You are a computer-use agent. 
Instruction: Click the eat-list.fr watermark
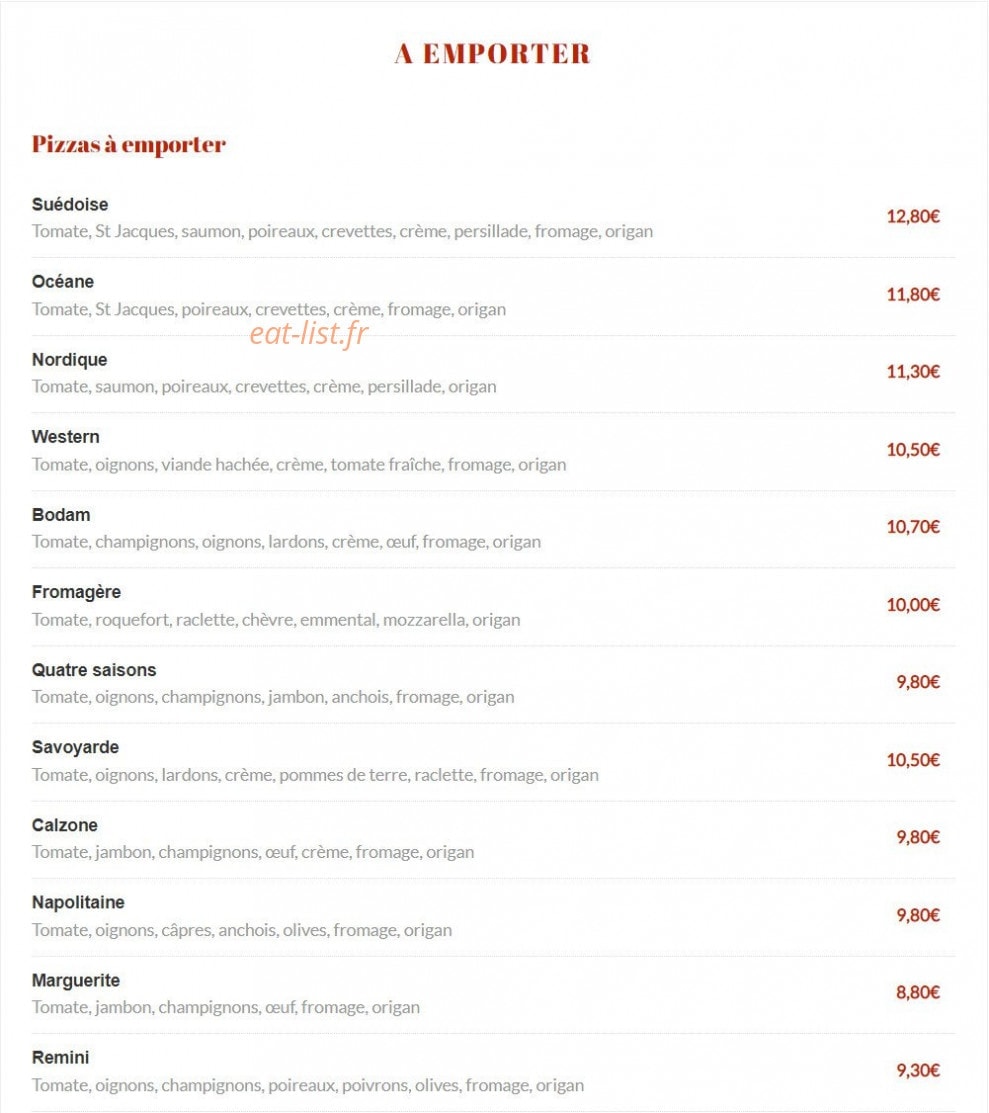[309, 334]
